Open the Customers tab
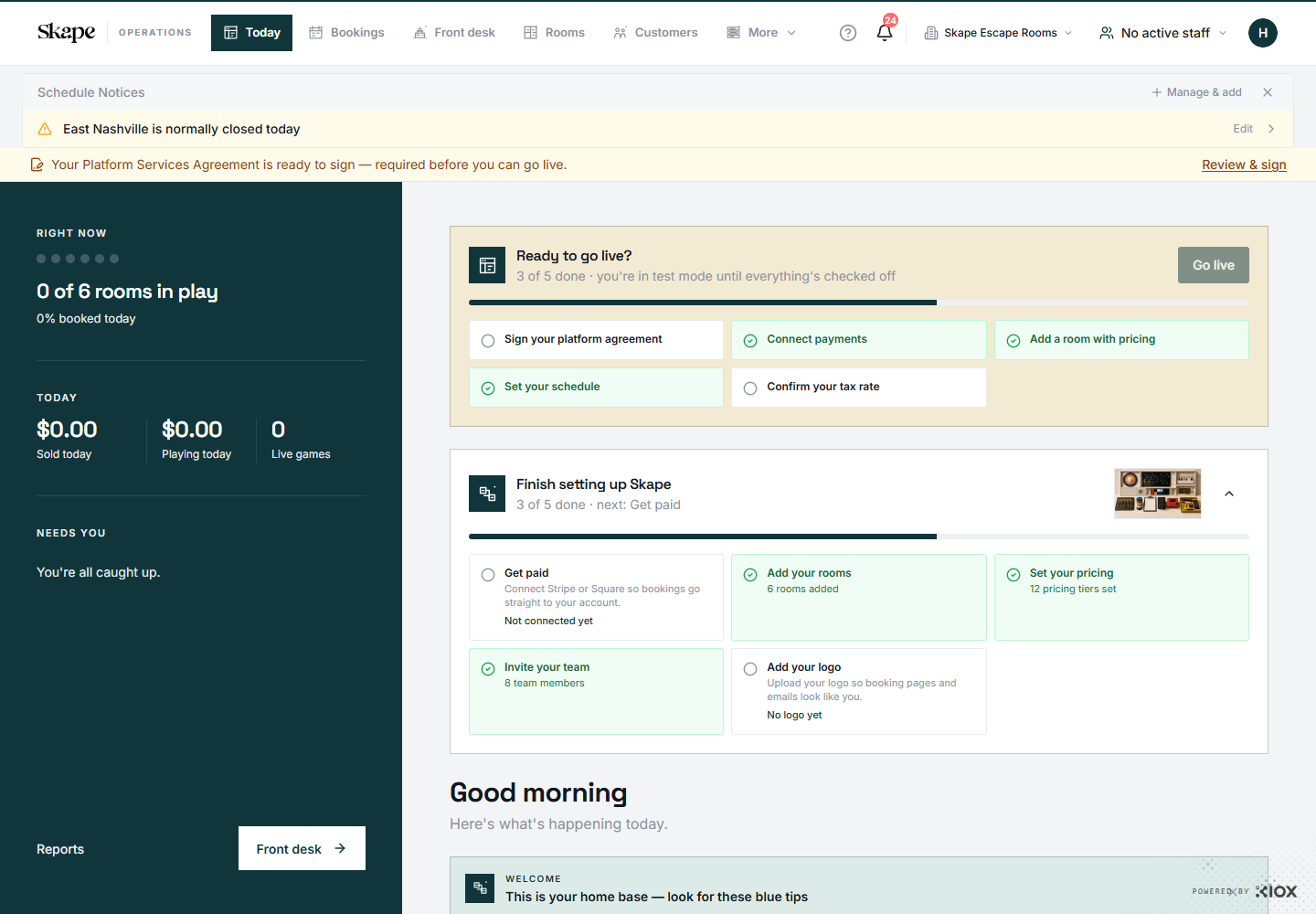The image size is (1316, 914). [655, 33]
